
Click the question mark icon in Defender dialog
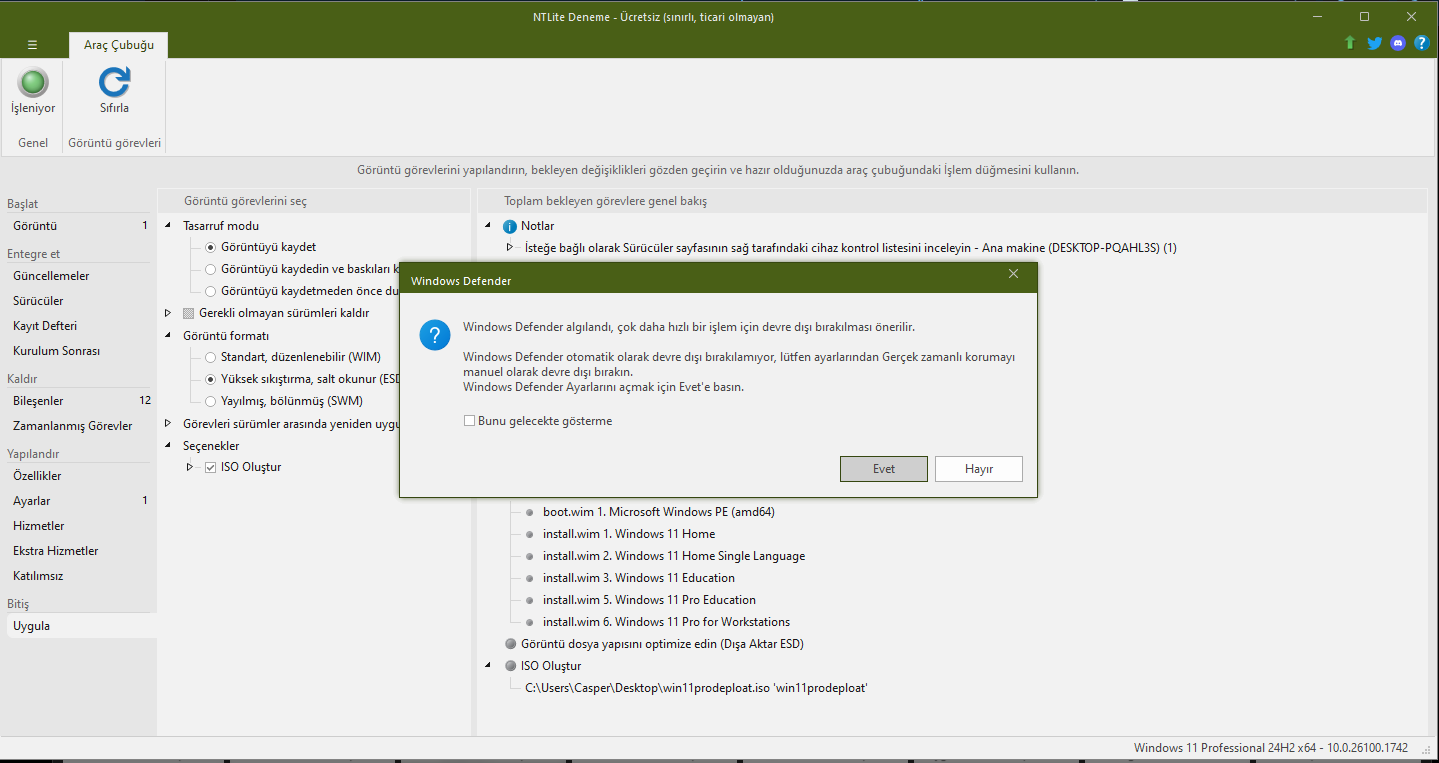pos(435,336)
